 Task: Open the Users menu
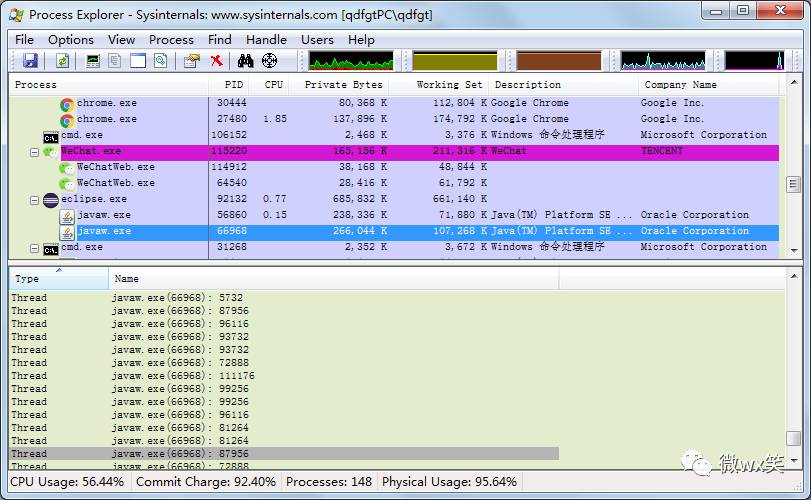(x=318, y=40)
